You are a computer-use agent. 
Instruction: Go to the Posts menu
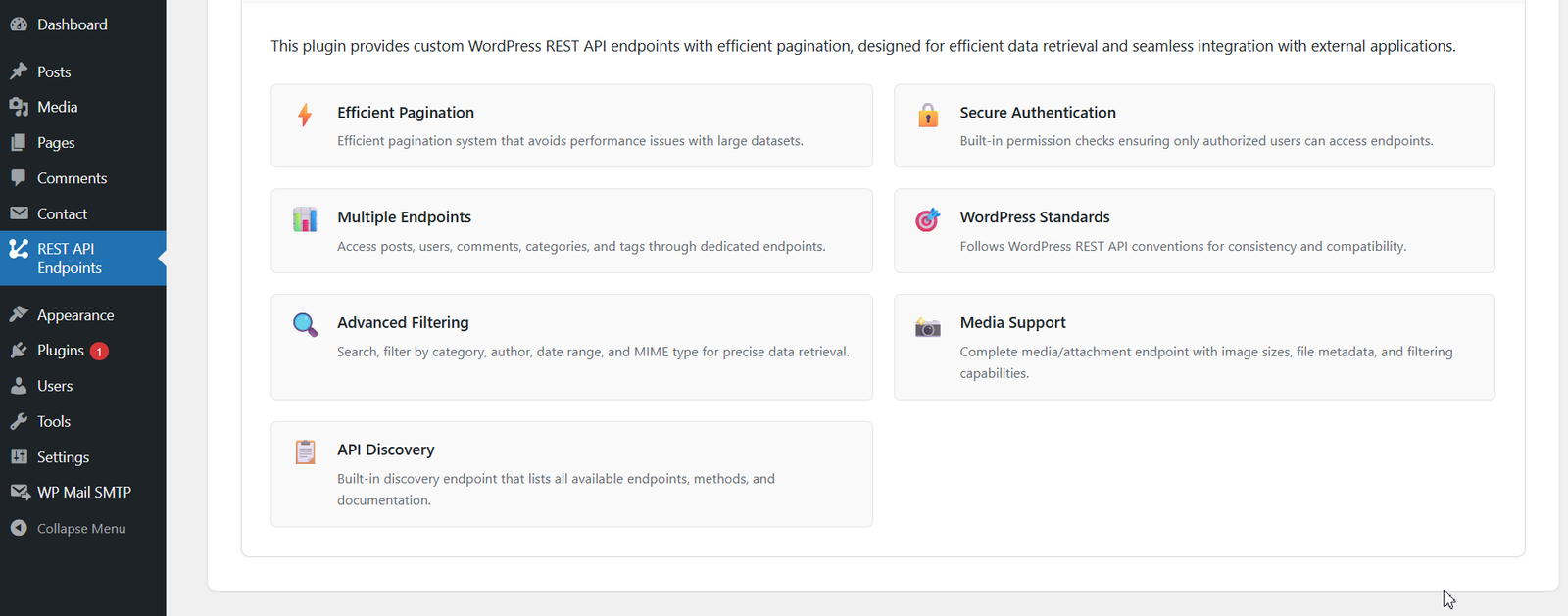[82, 71]
